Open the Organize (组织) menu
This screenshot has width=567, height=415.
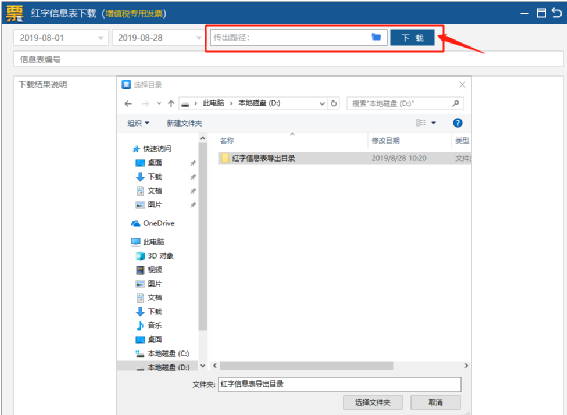[138, 123]
